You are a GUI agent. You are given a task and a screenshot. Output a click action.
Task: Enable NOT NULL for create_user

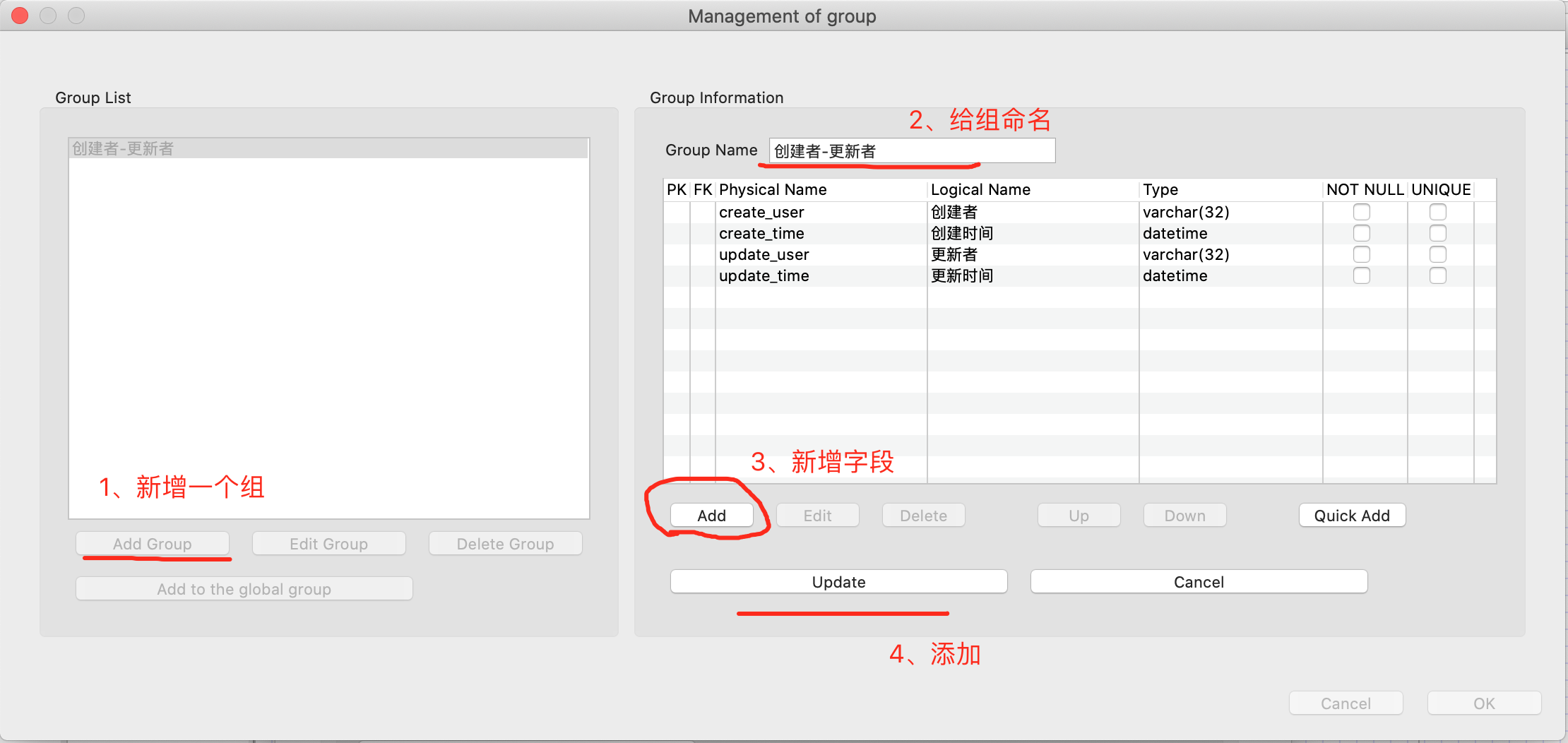1362,212
